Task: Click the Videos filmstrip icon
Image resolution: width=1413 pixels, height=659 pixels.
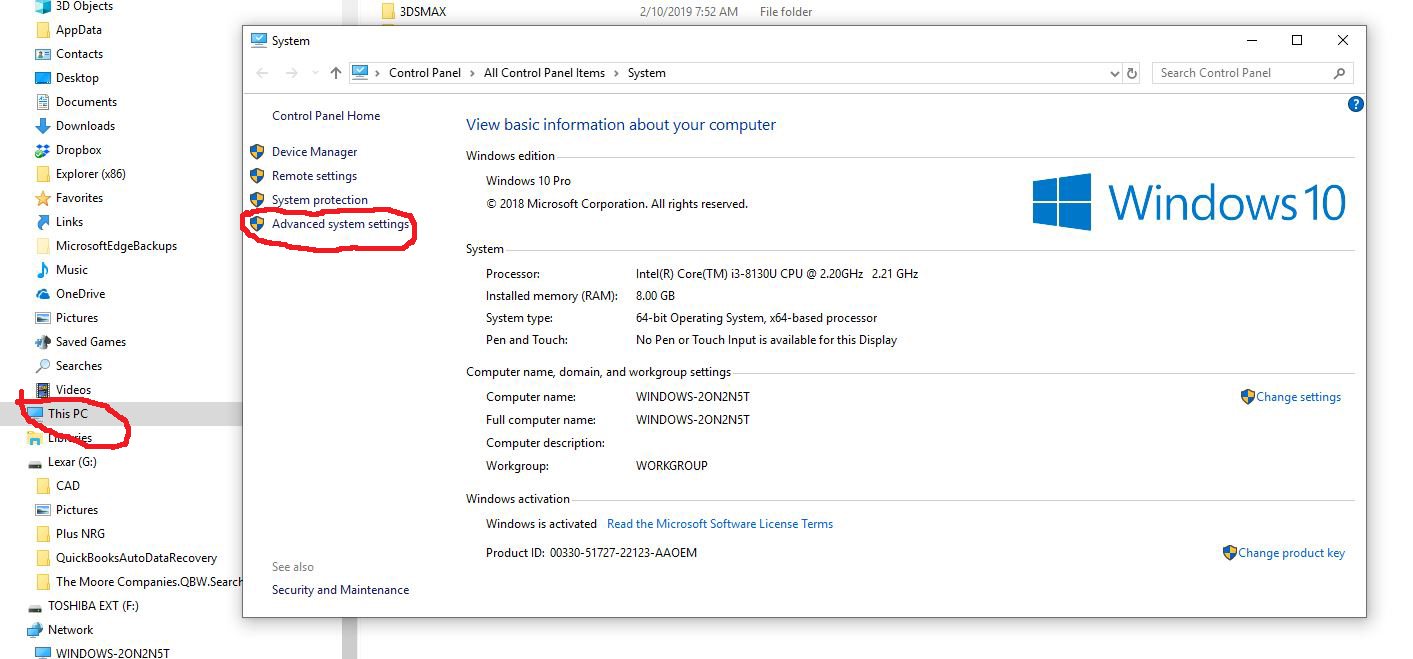Action: 43,390
